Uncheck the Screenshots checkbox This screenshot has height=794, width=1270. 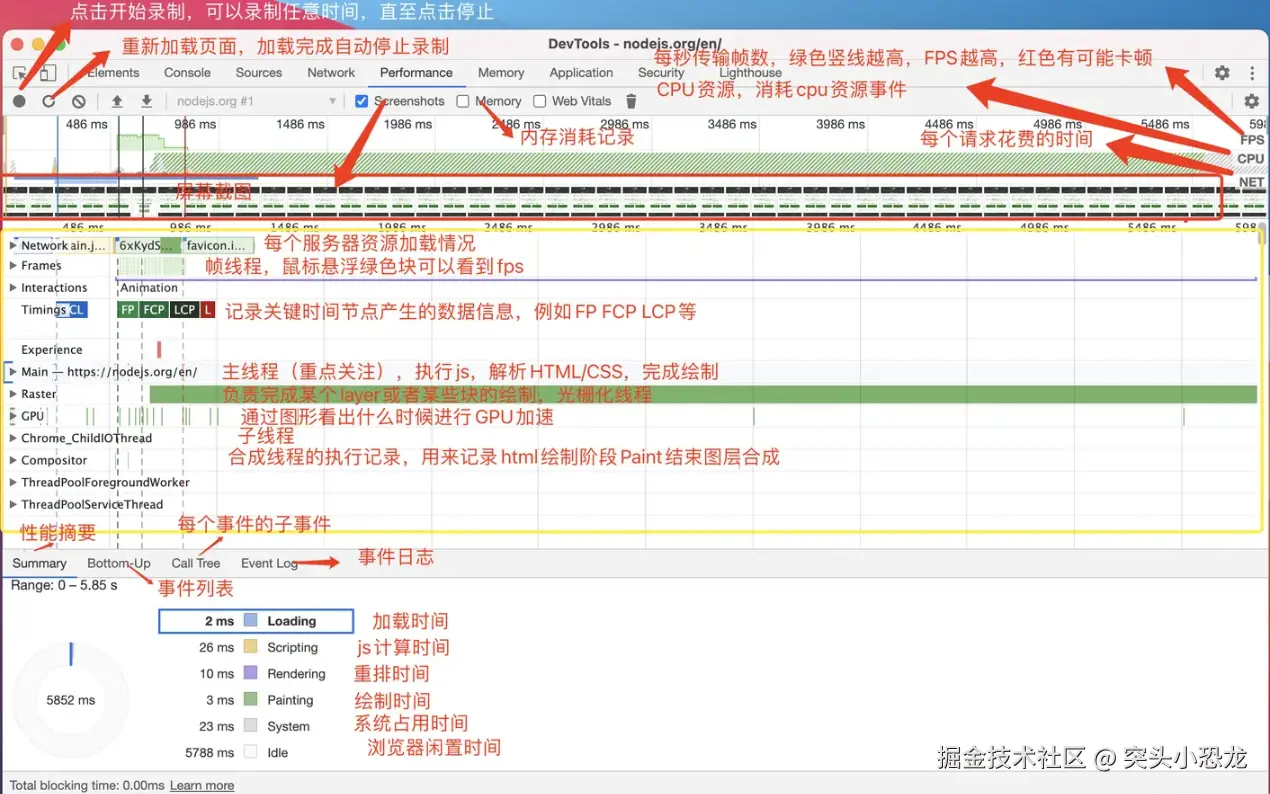(362, 101)
